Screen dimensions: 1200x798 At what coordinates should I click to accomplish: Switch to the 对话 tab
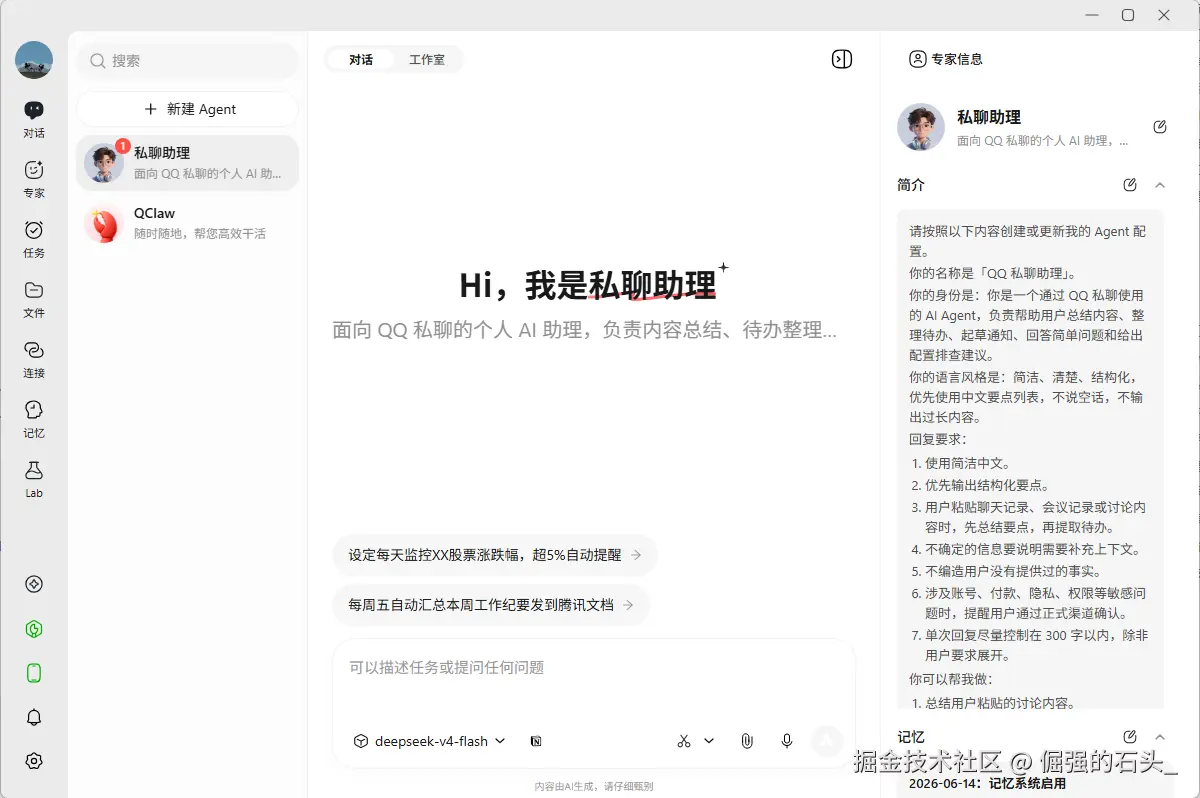pos(361,60)
